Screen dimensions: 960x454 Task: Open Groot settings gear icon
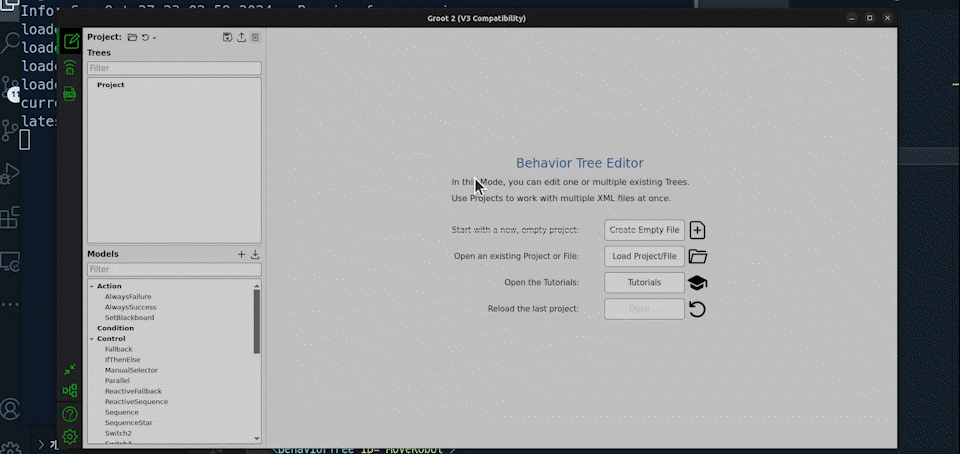[70, 436]
